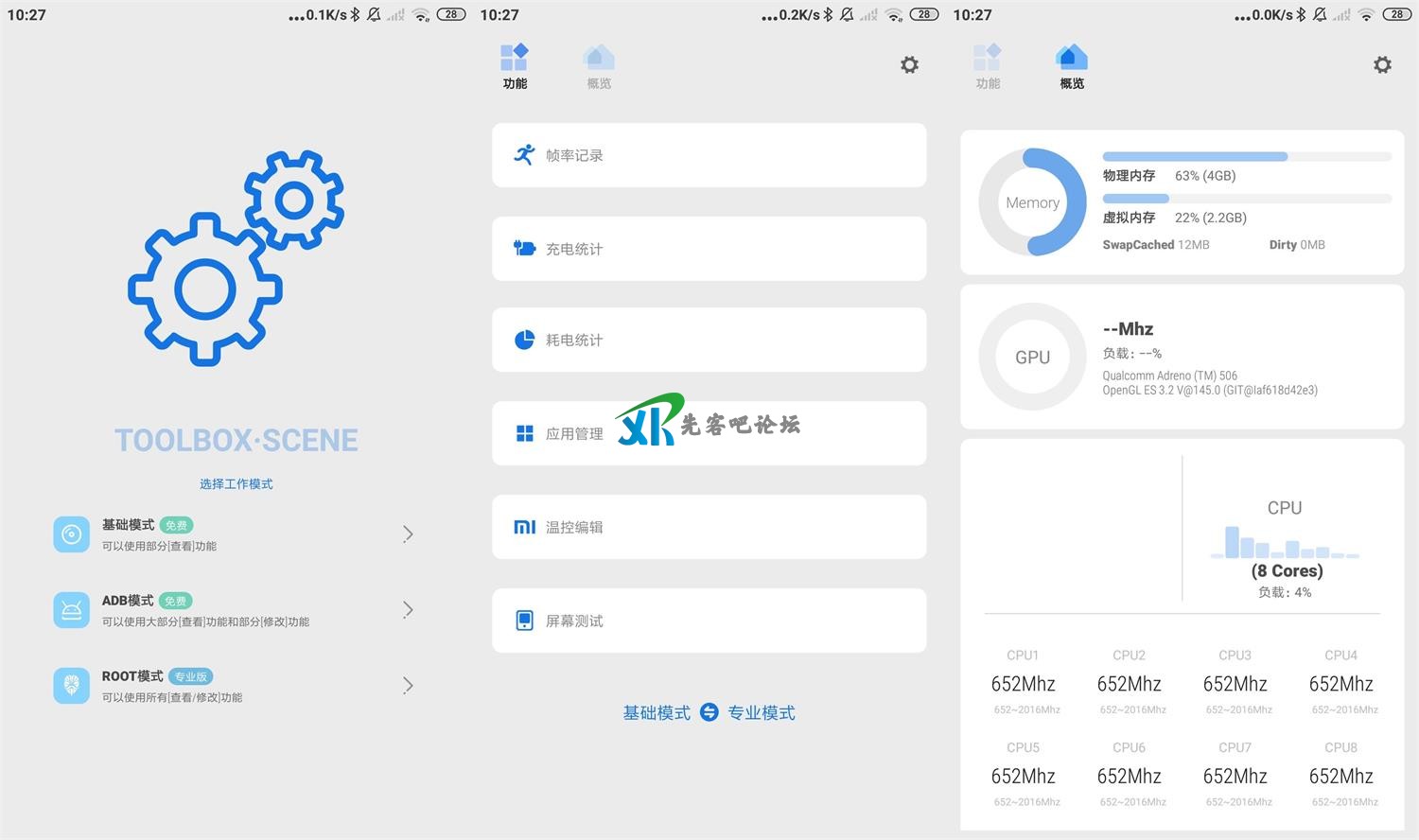The image size is (1419, 840).
Task: Click the 基础模式 disc icon
Action: pos(71,534)
